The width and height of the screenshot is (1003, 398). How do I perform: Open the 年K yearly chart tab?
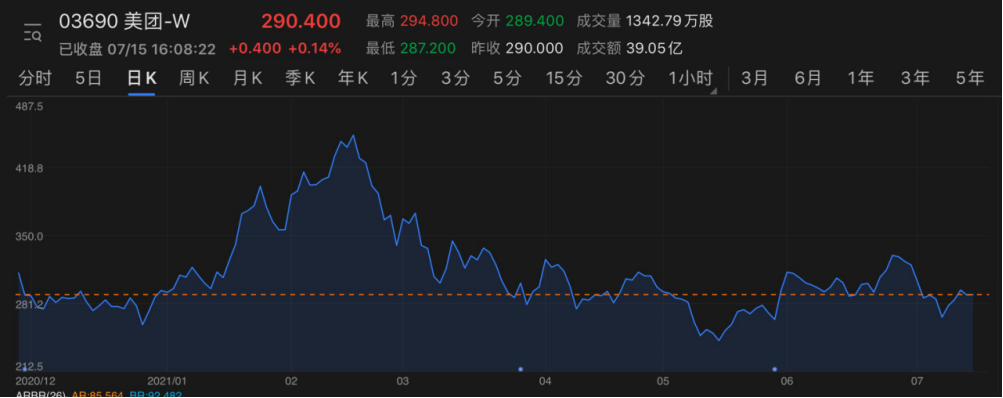click(353, 79)
